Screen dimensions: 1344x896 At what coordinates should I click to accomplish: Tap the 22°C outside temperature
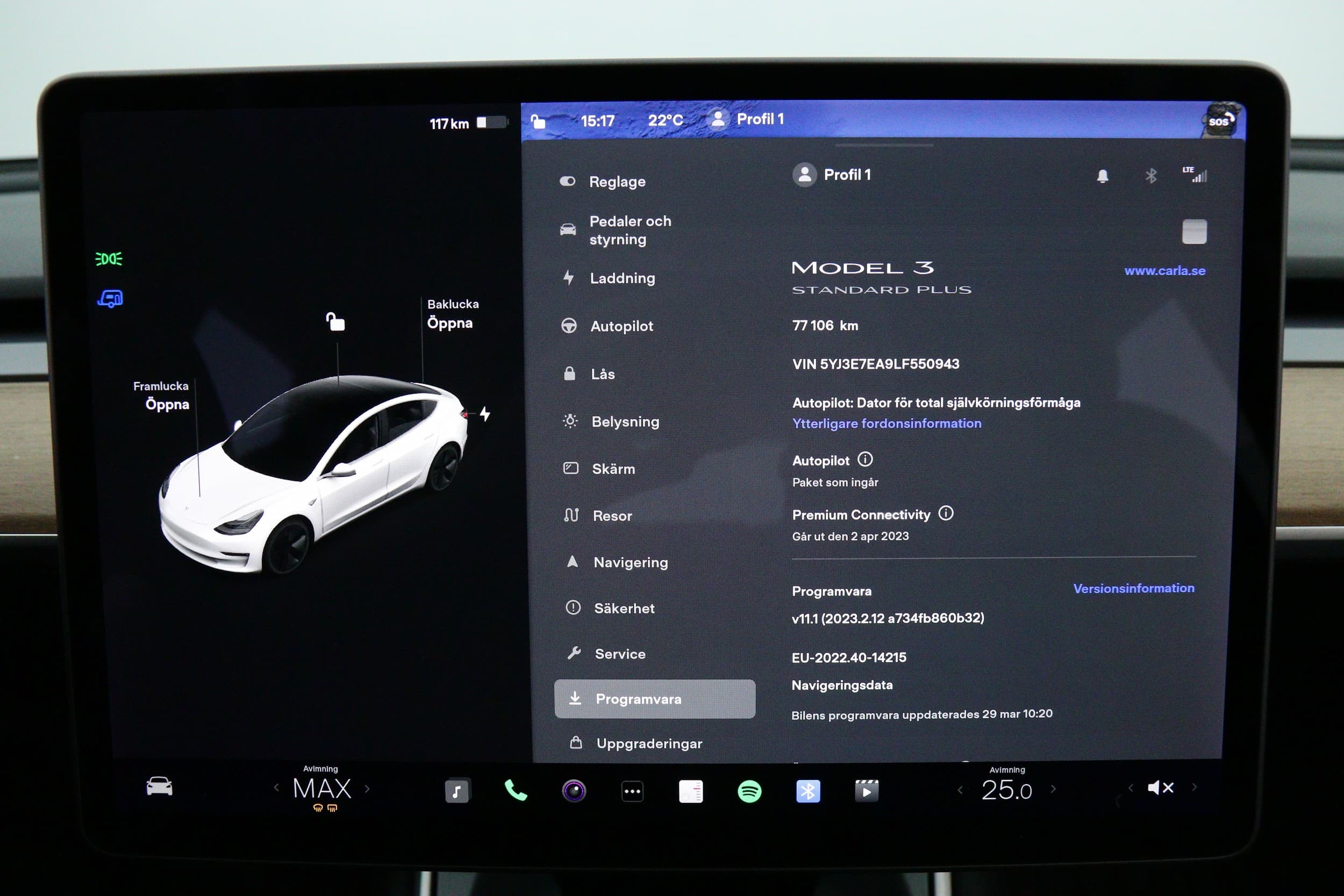coord(665,120)
